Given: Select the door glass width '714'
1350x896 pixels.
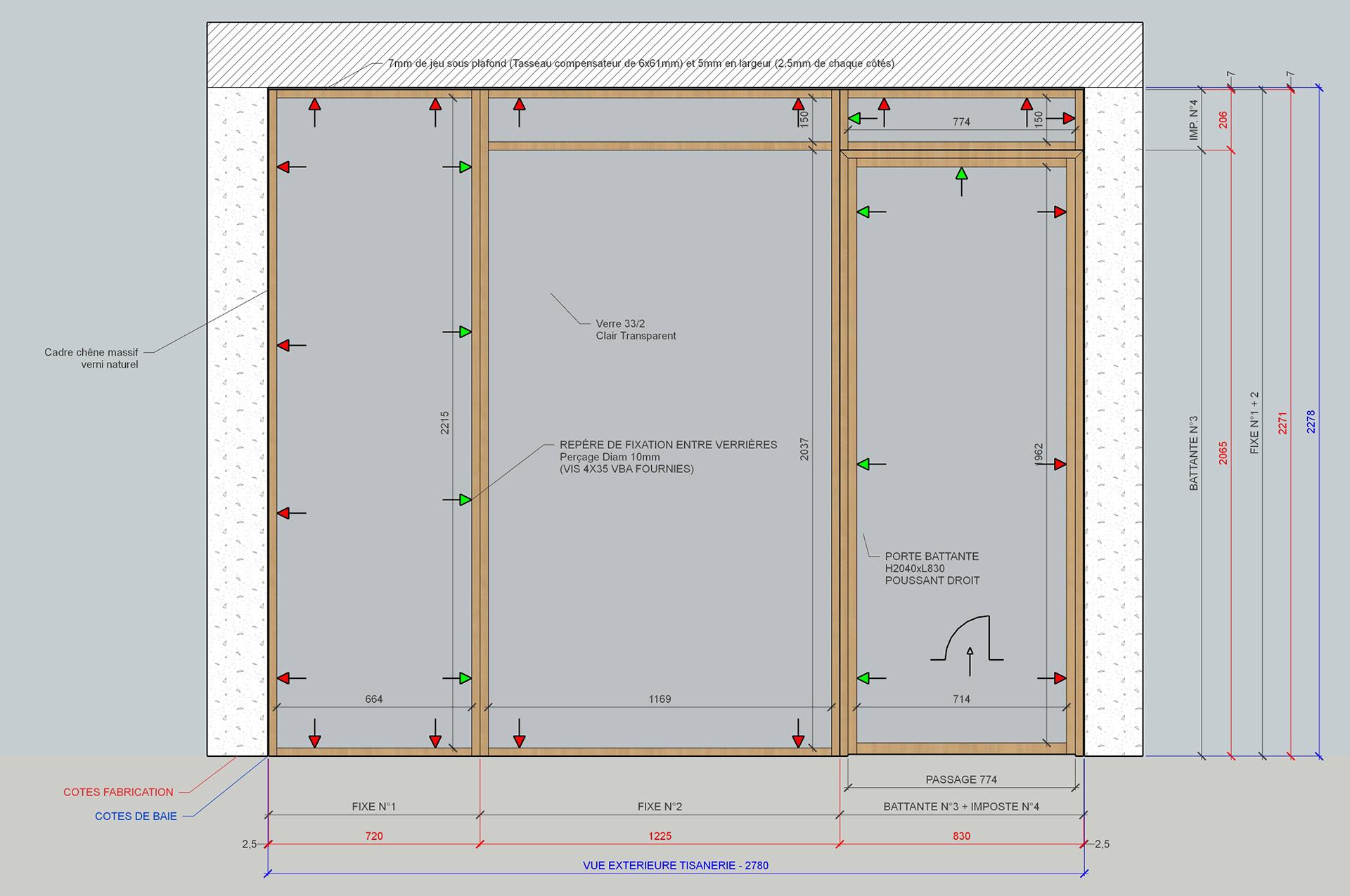Looking at the screenshot, I should tap(961, 699).
